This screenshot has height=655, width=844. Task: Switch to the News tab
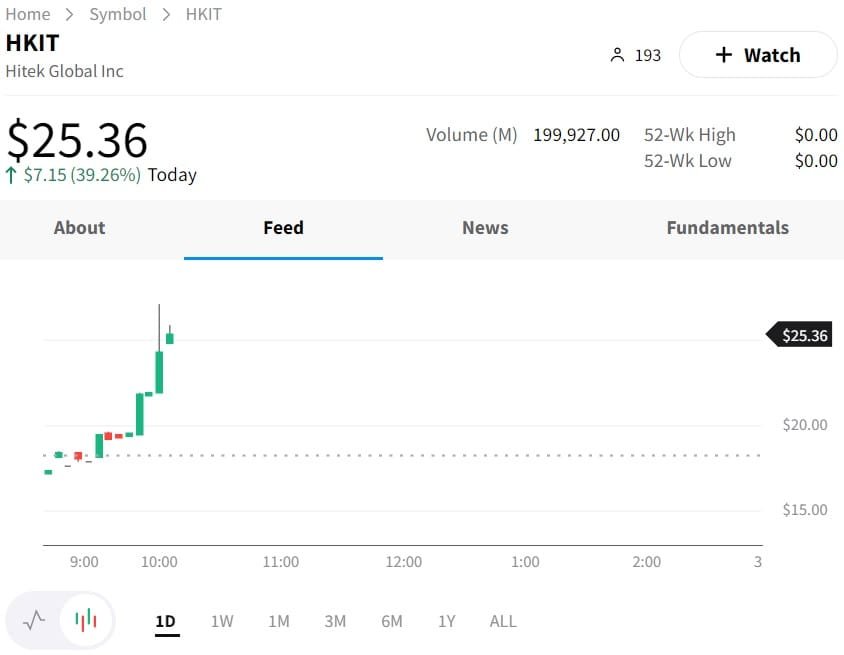[485, 228]
